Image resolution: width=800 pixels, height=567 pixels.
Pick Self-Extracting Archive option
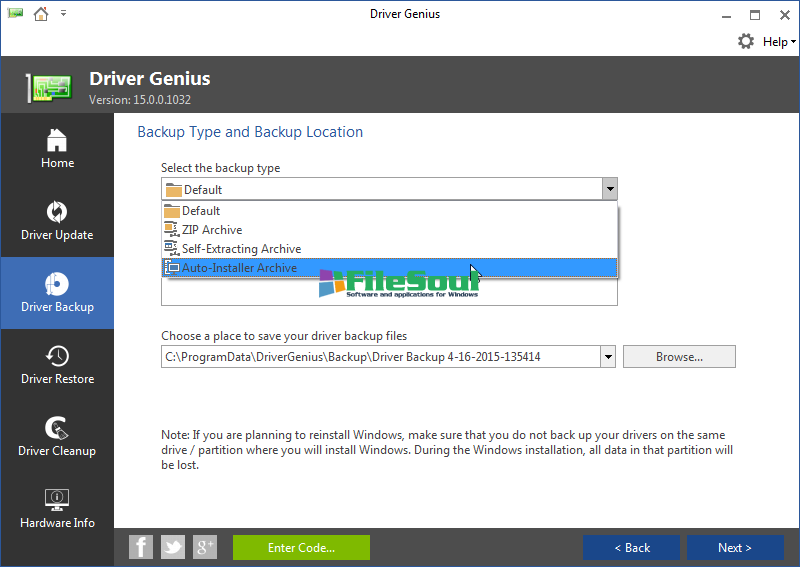click(240, 249)
